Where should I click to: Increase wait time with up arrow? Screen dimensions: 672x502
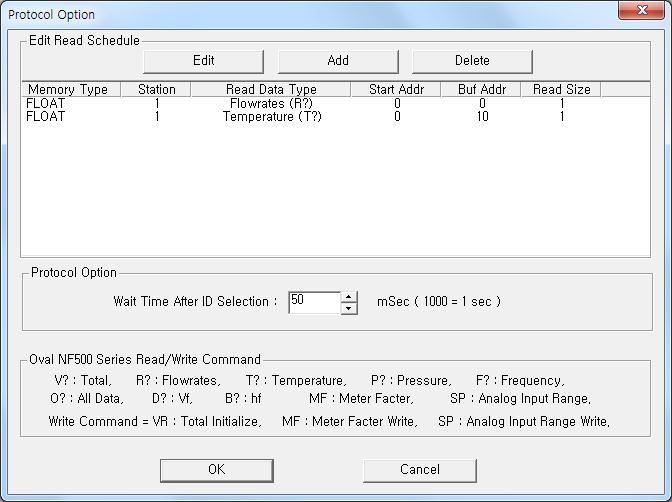(x=348, y=296)
